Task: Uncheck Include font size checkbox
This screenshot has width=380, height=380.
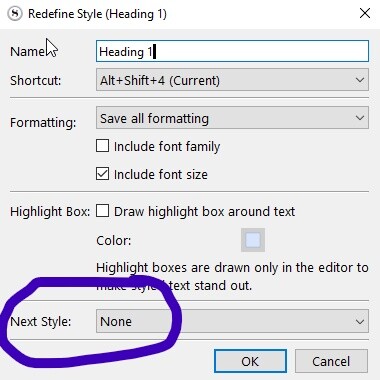Action: (102, 174)
